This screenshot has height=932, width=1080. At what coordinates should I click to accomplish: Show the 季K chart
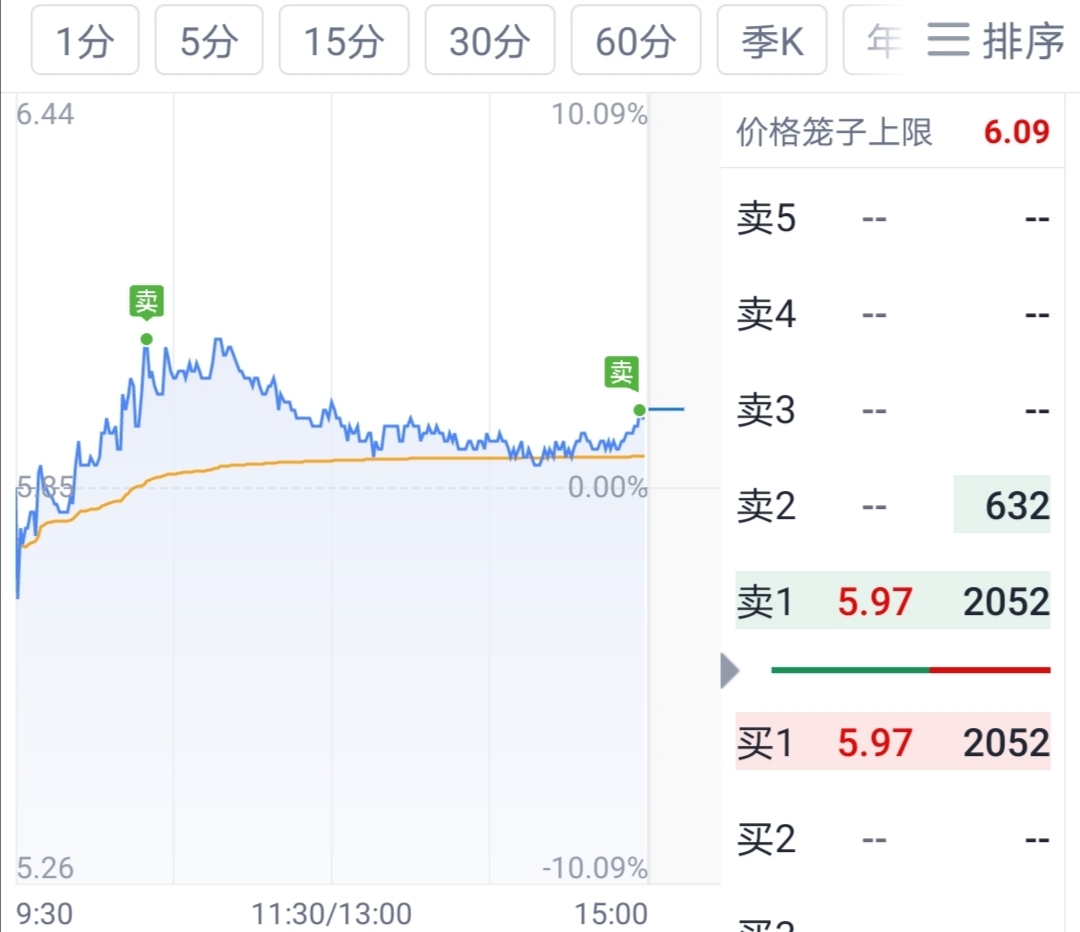(771, 41)
